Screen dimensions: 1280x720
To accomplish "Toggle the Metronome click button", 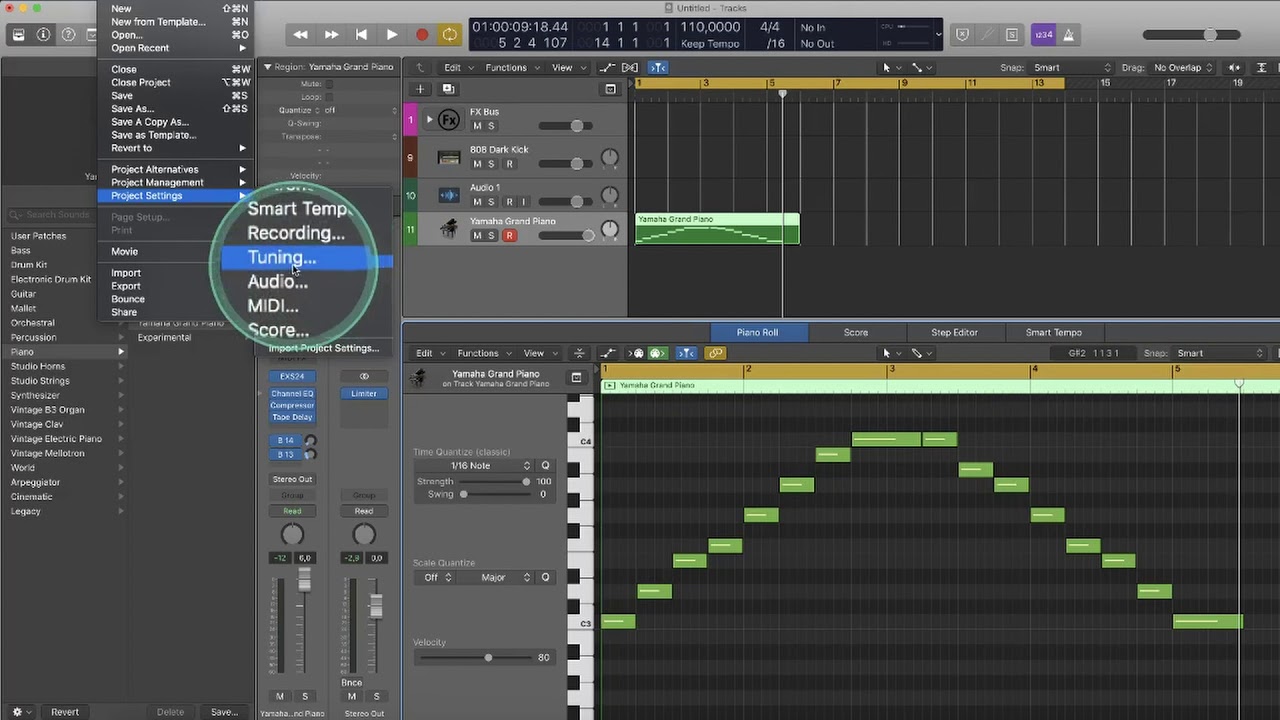I will (1068, 34).
